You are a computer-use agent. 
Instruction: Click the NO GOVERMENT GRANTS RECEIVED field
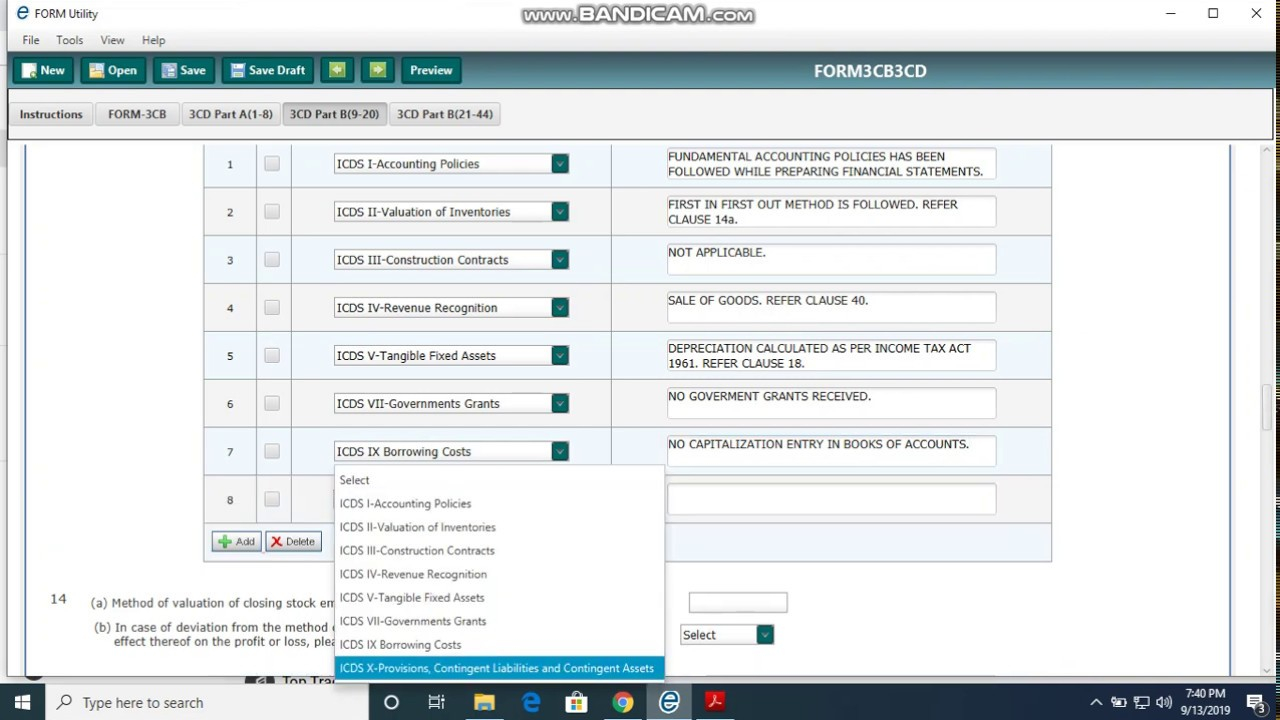pyautogui.click(x=831, y=404)
